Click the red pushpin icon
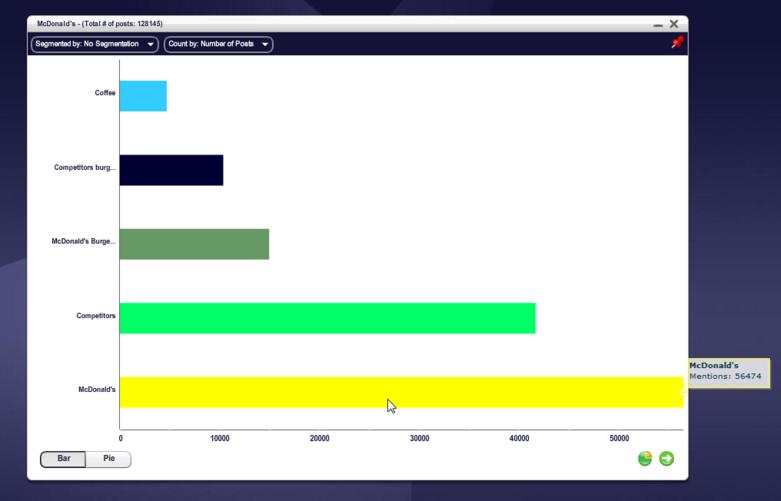This screenshot has width=781, height=501. (x=677, y=42)
